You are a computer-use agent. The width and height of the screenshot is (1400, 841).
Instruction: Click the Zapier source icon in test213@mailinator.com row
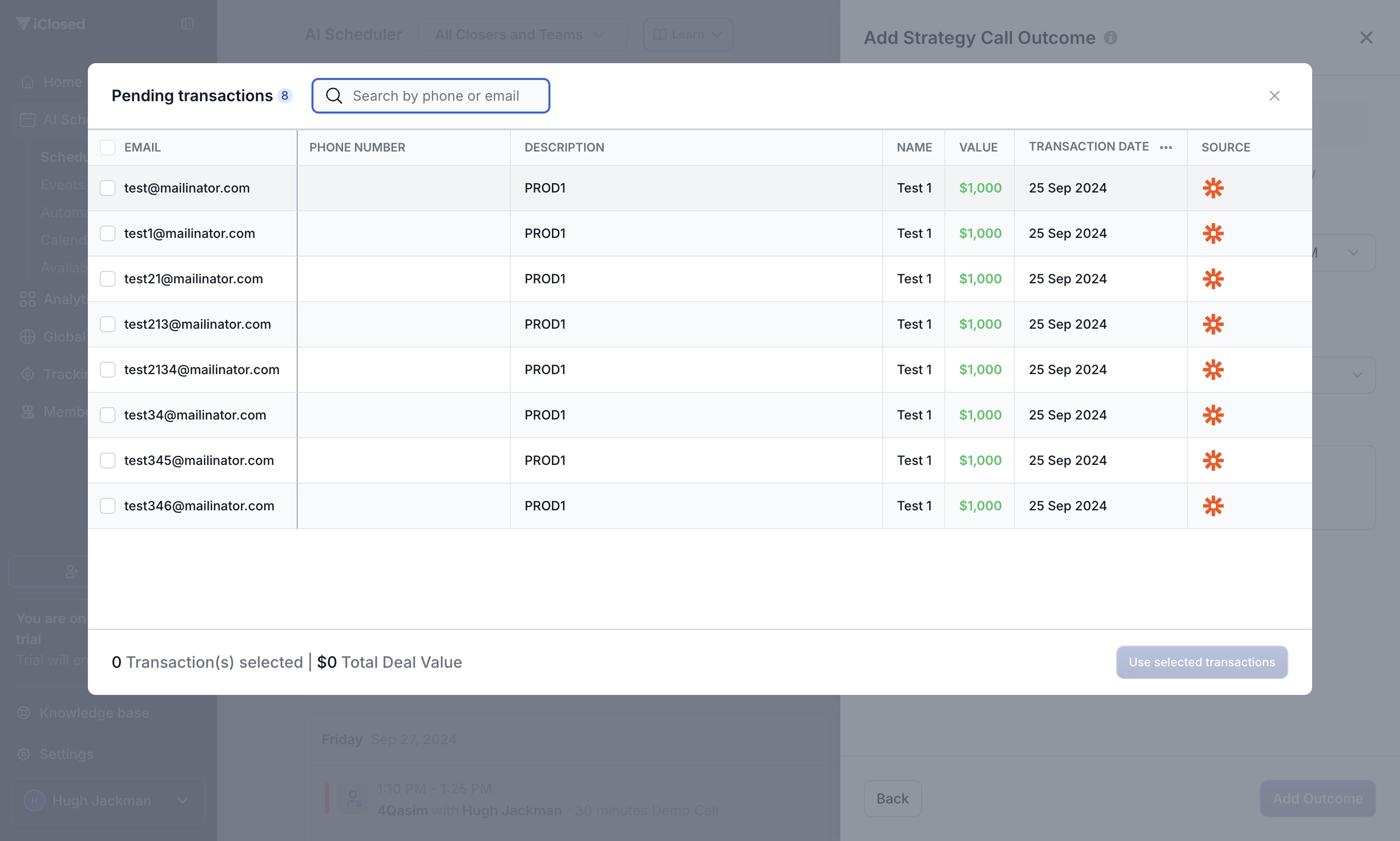(x=1213, y=324)
